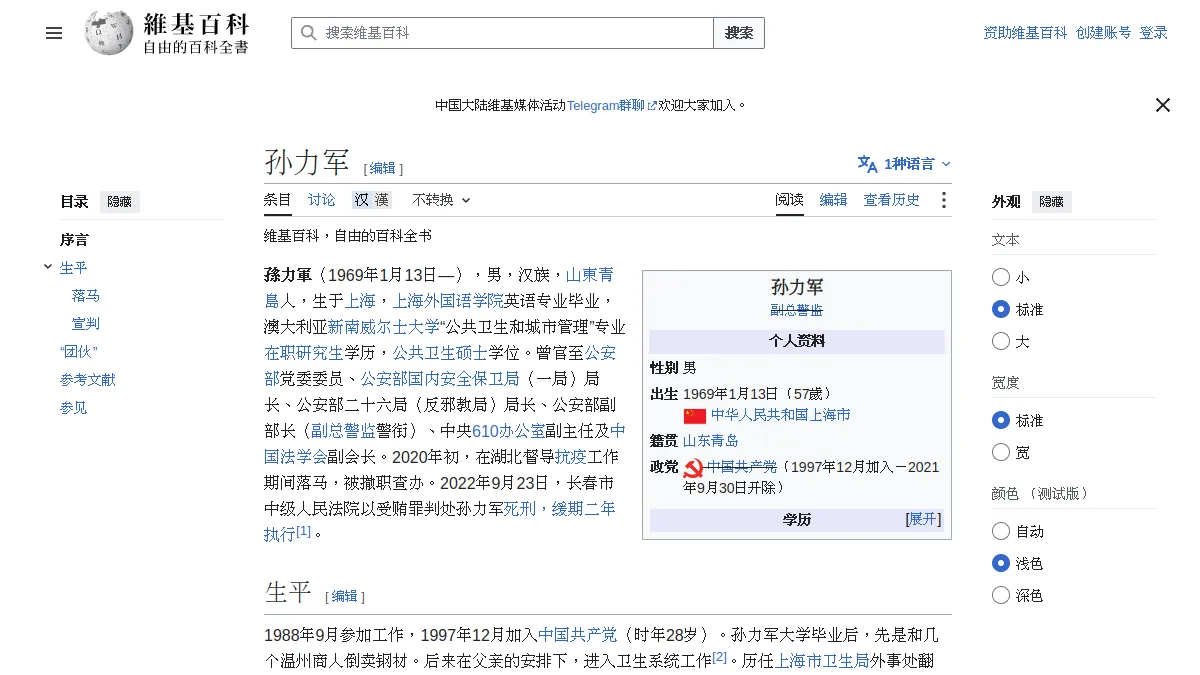Select automatic color mode radio

1001,531
